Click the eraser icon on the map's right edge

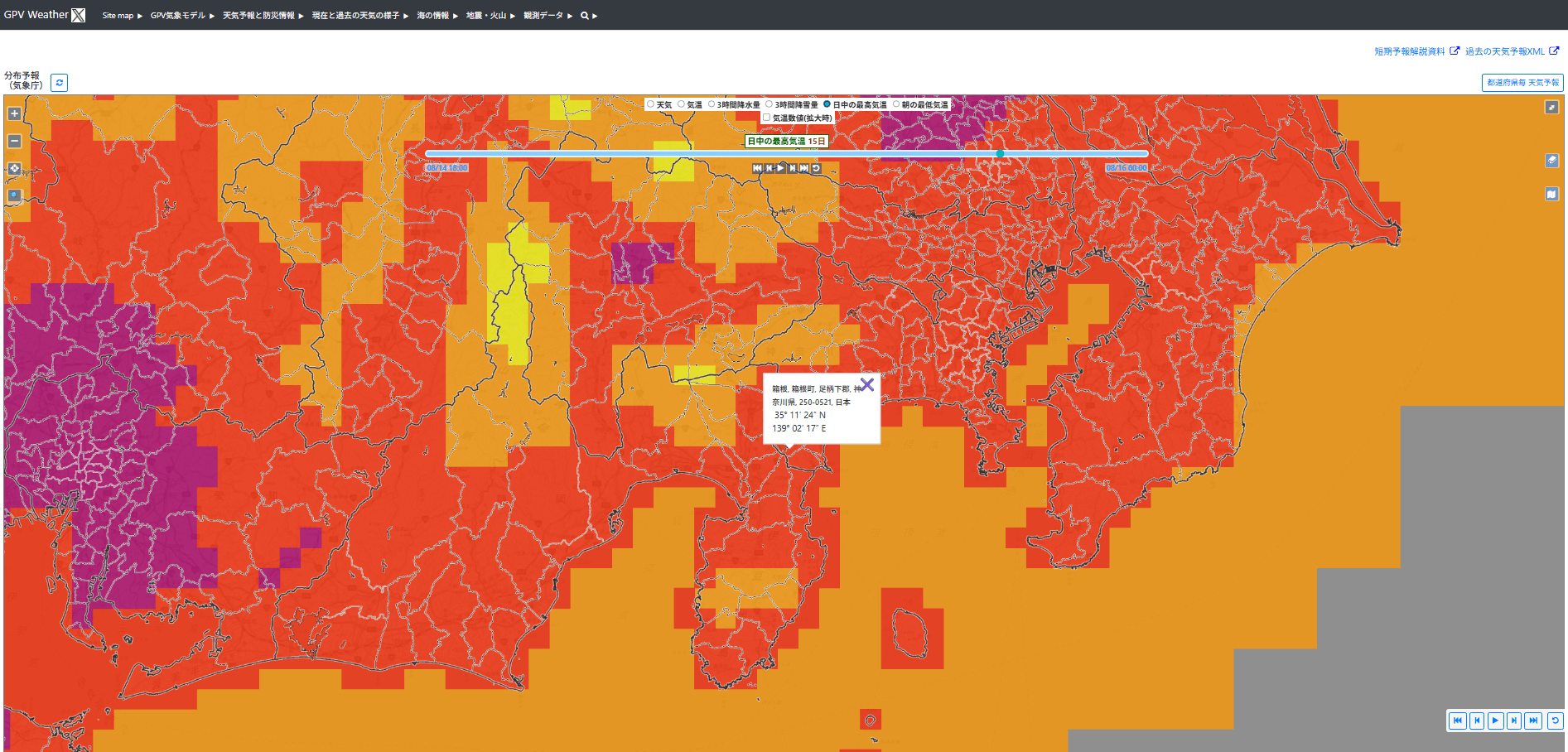click(1551, 161)
